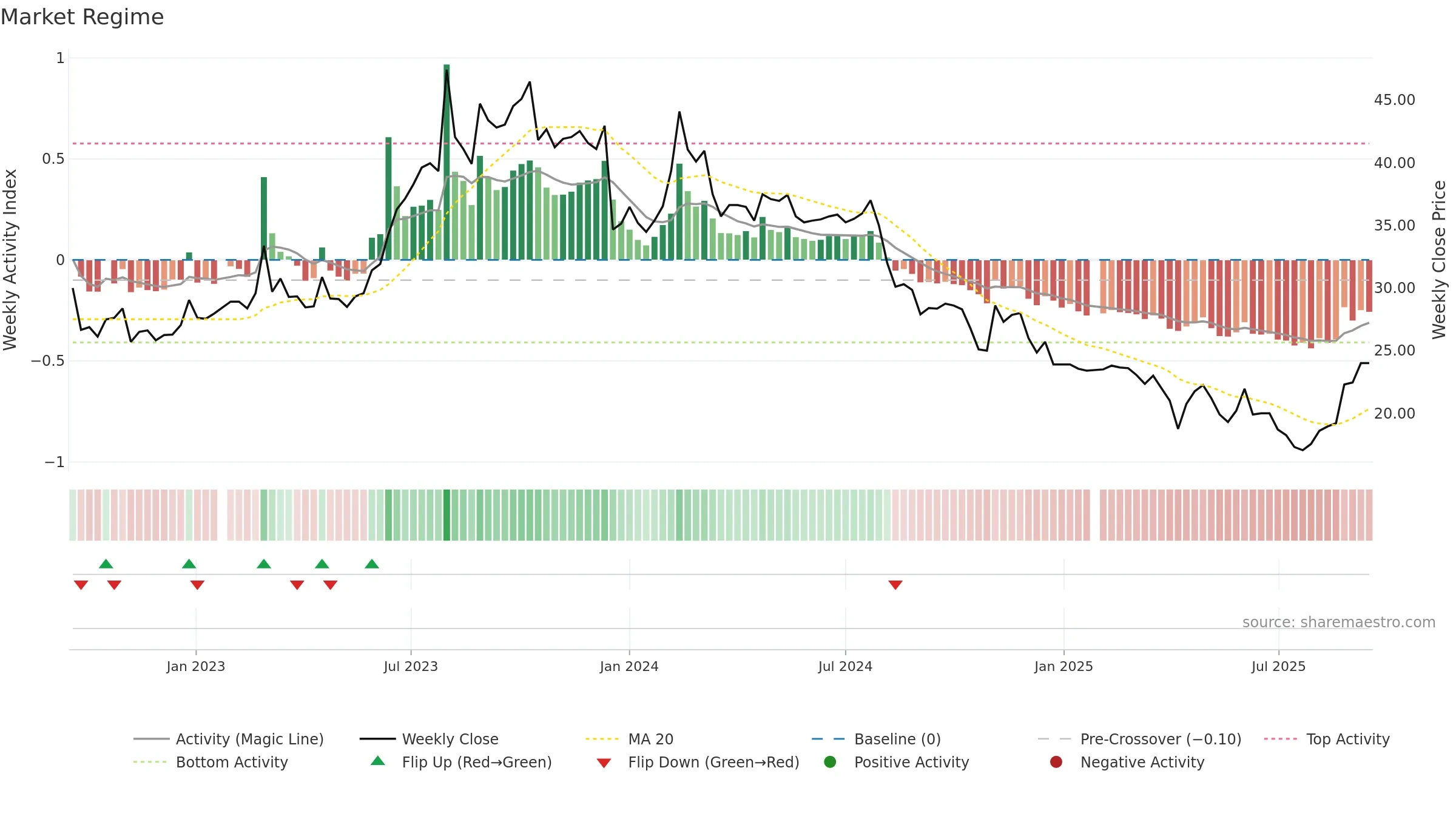Toggle the MA 20 legend entry
Image resolution: width=1456 pixels, height=819 pixels.
click(x=629, y=739)
